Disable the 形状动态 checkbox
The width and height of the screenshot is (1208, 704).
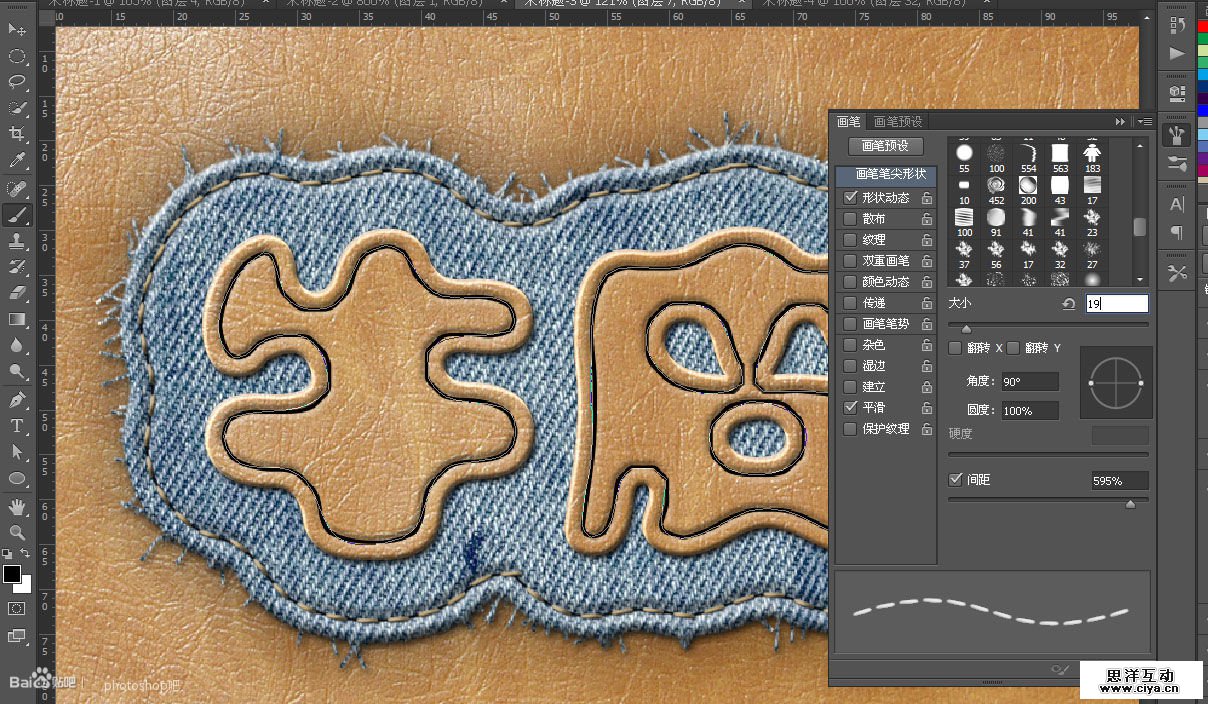851,198
